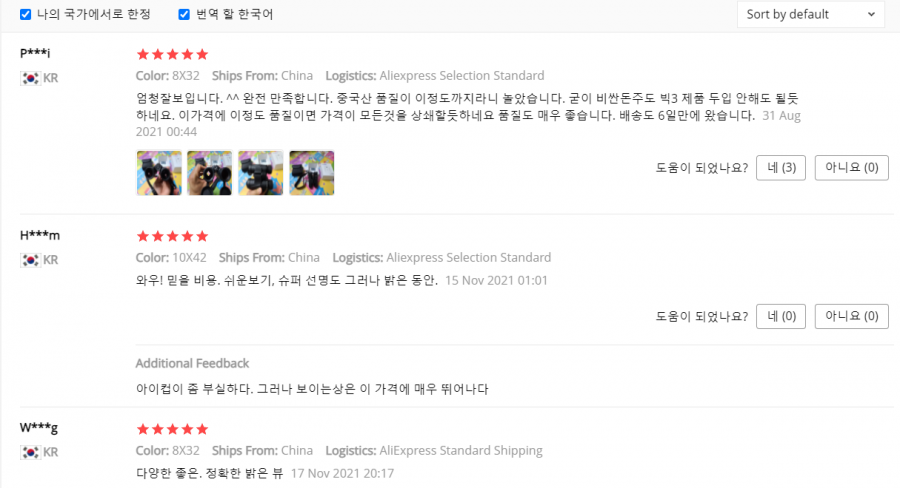The height and width of the screenshot is (488, 900).
Task: Click the five-star rating of W***g's review
Action: click(x=172, y=429)
